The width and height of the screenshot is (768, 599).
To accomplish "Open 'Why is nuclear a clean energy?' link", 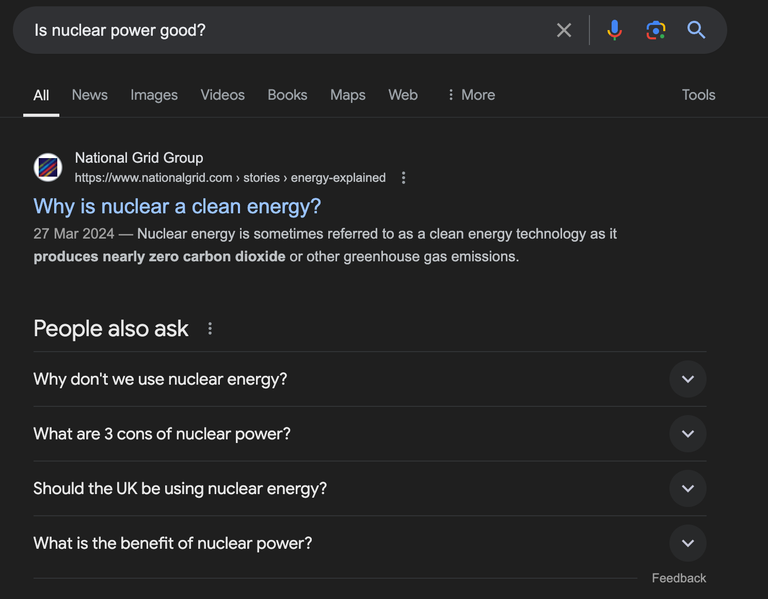I will coord(177,206).
